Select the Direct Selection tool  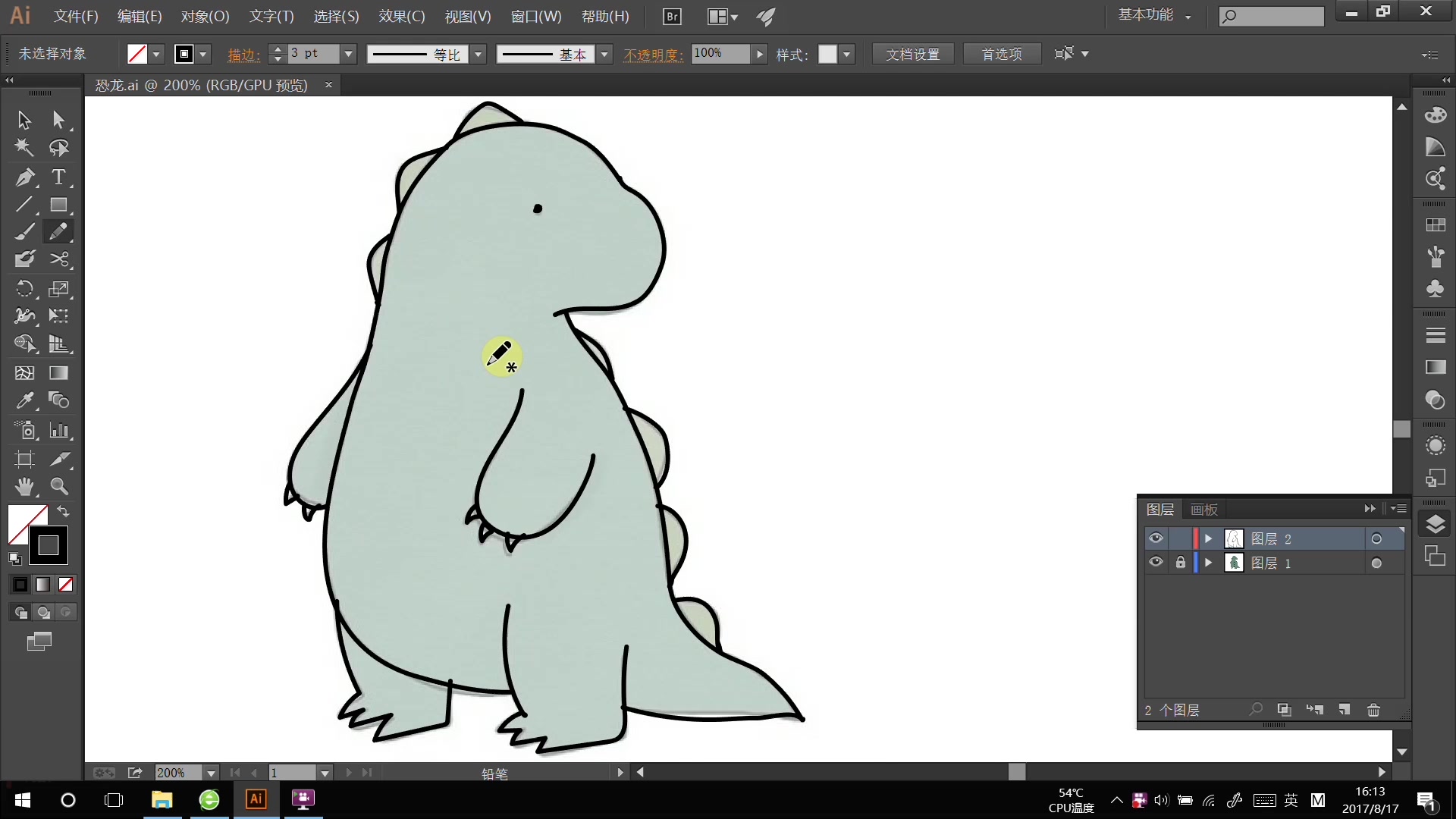click(58, 120)
